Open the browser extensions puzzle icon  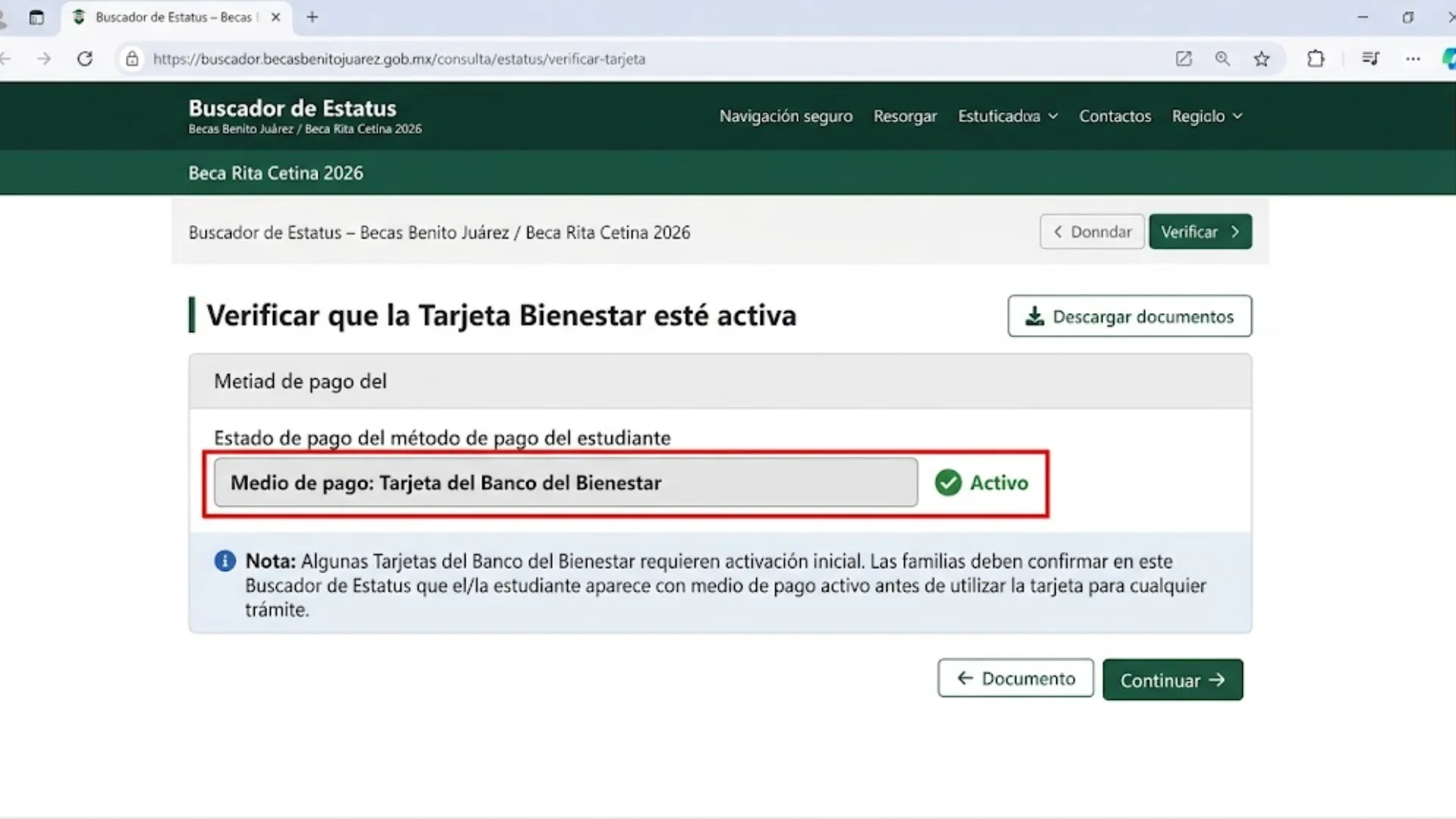(x=1316, y=58)
